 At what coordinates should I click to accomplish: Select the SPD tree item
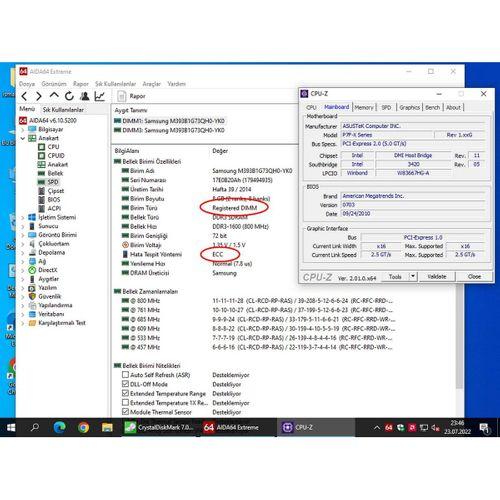tap(53, 182)
